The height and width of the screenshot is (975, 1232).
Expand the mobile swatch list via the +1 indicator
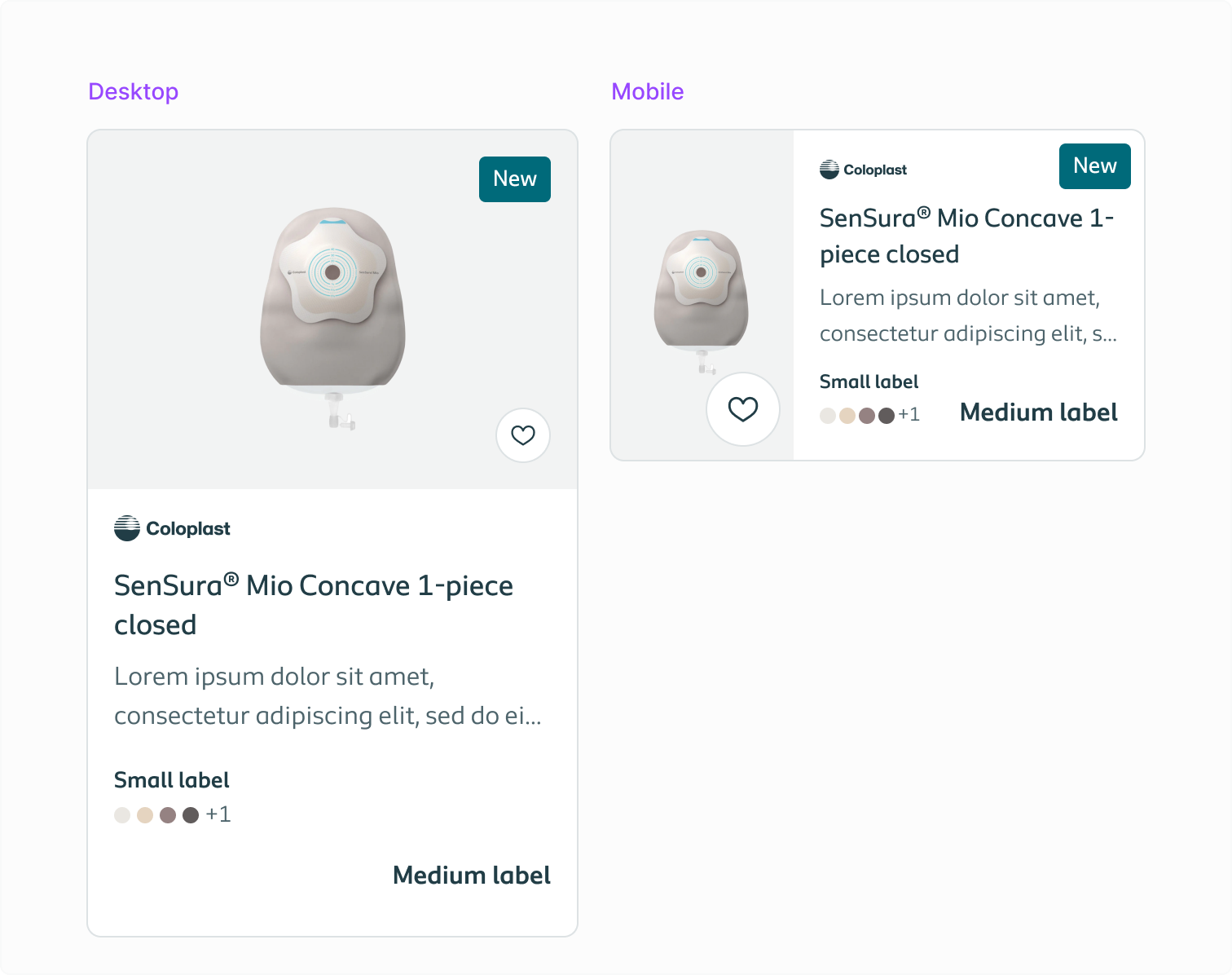point(909,414)
